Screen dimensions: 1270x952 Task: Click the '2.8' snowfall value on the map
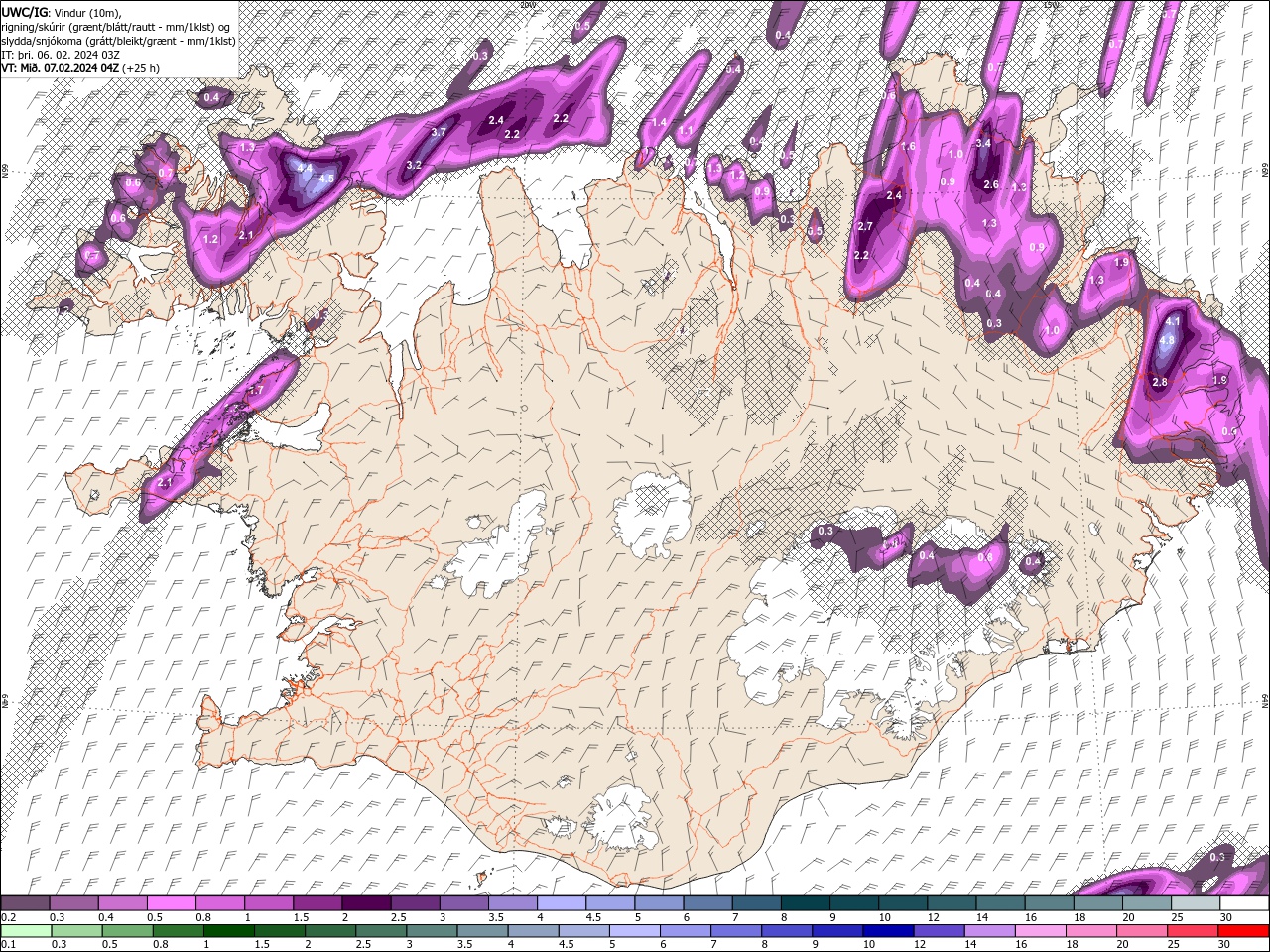click(1160, 382)
